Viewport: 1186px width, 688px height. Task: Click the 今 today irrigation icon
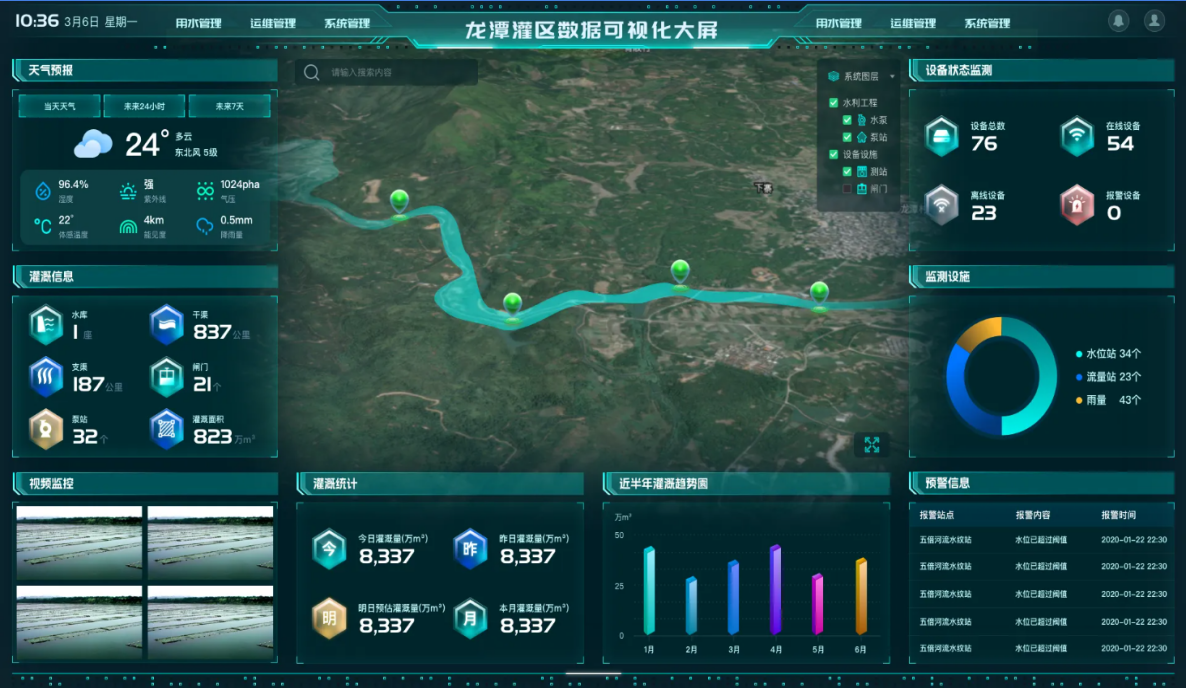(329, 548)
